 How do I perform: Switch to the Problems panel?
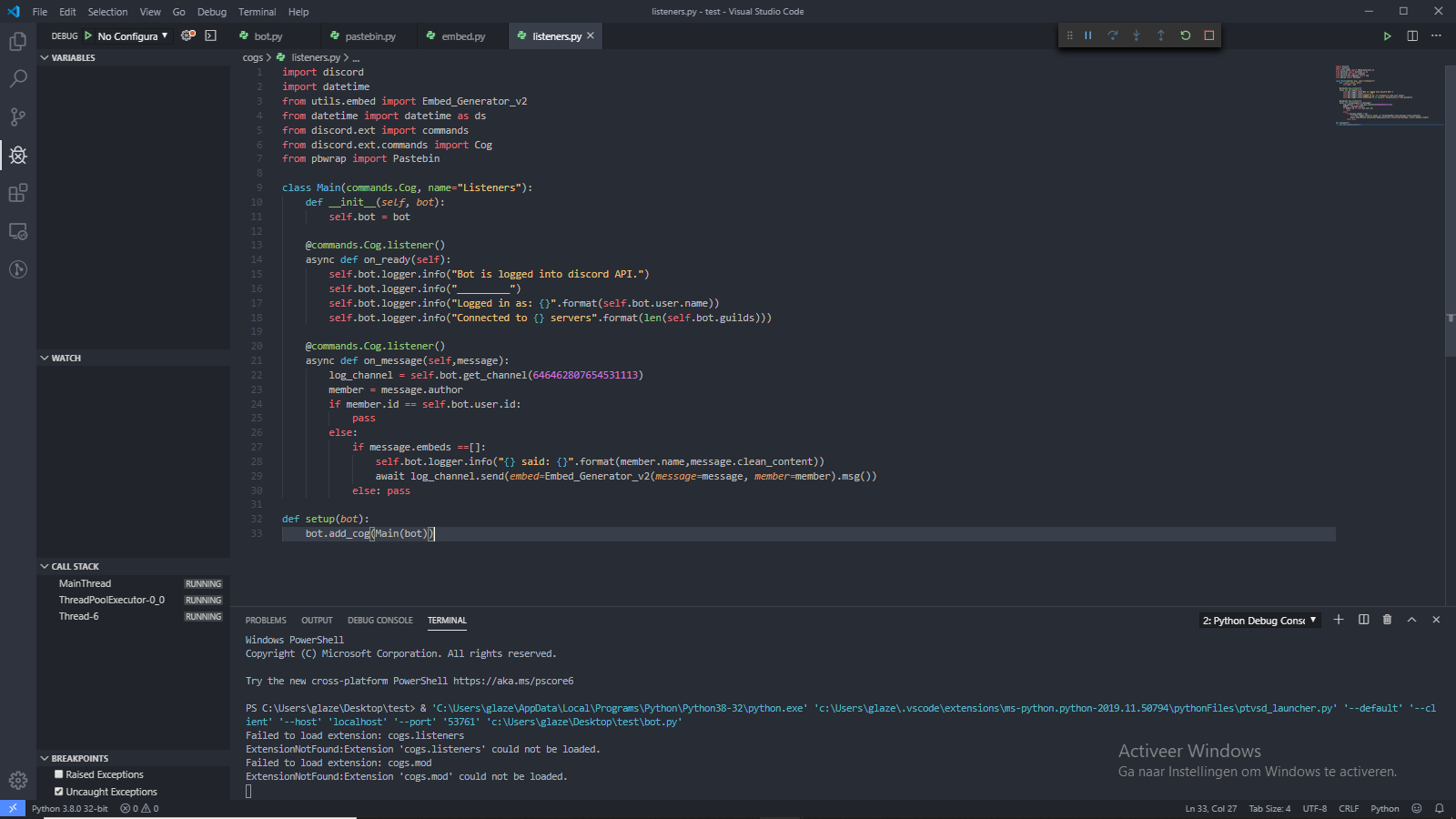click(x=265, y=620)
